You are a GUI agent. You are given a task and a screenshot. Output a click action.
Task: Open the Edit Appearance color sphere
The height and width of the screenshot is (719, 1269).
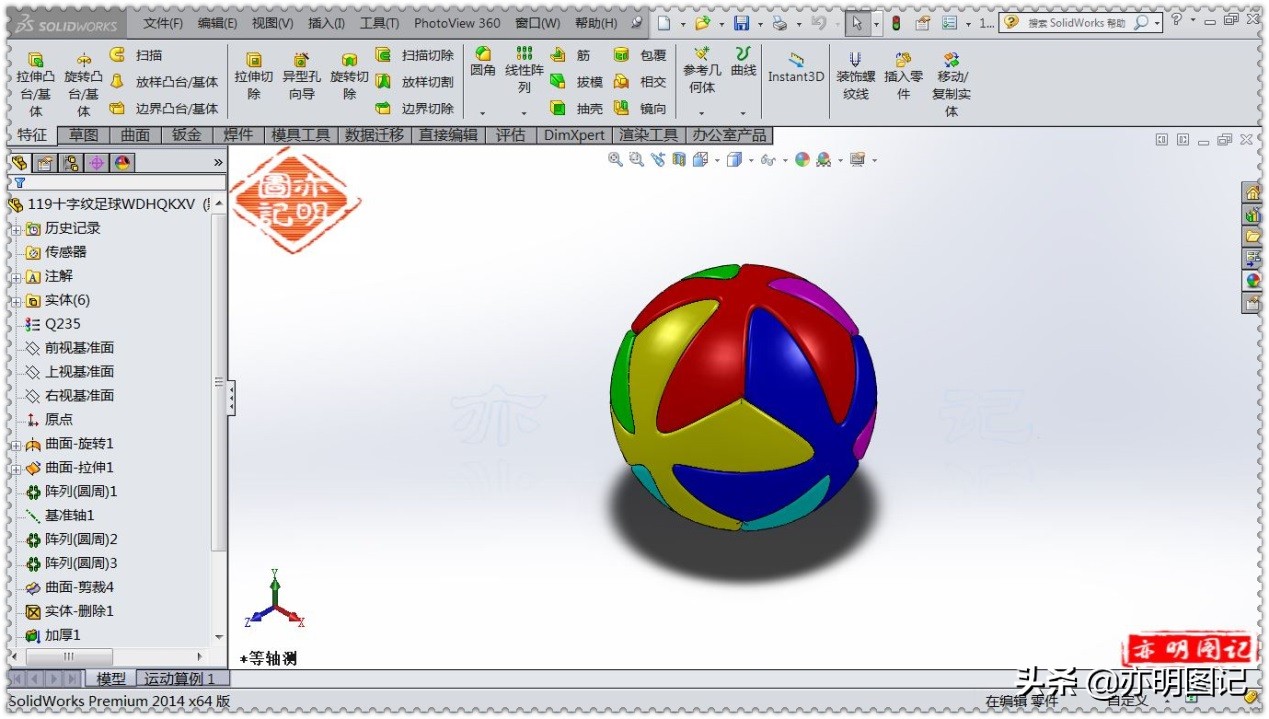(803, 159)
